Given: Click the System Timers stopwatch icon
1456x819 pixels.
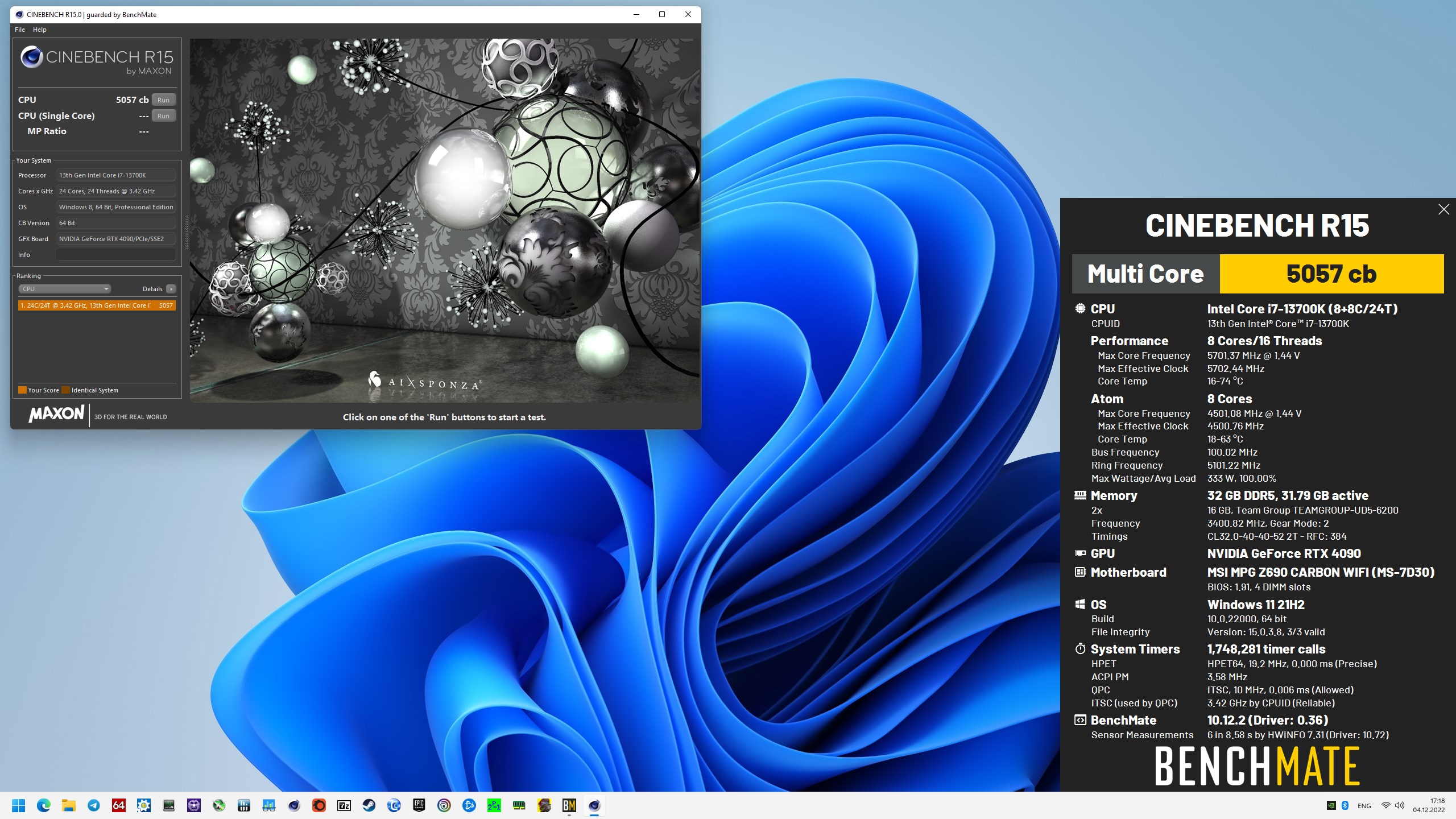Looking at the screenshot, I should point(1080,648).
